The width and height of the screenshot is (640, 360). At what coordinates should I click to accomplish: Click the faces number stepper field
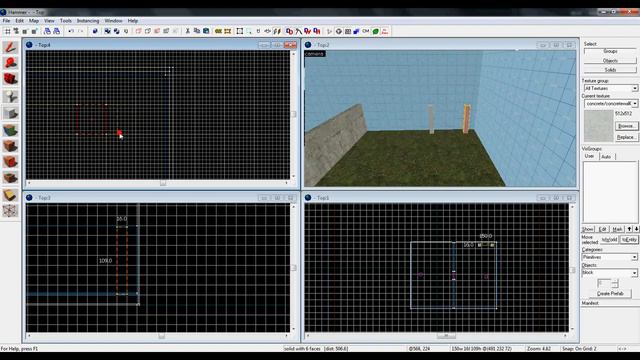604,283
